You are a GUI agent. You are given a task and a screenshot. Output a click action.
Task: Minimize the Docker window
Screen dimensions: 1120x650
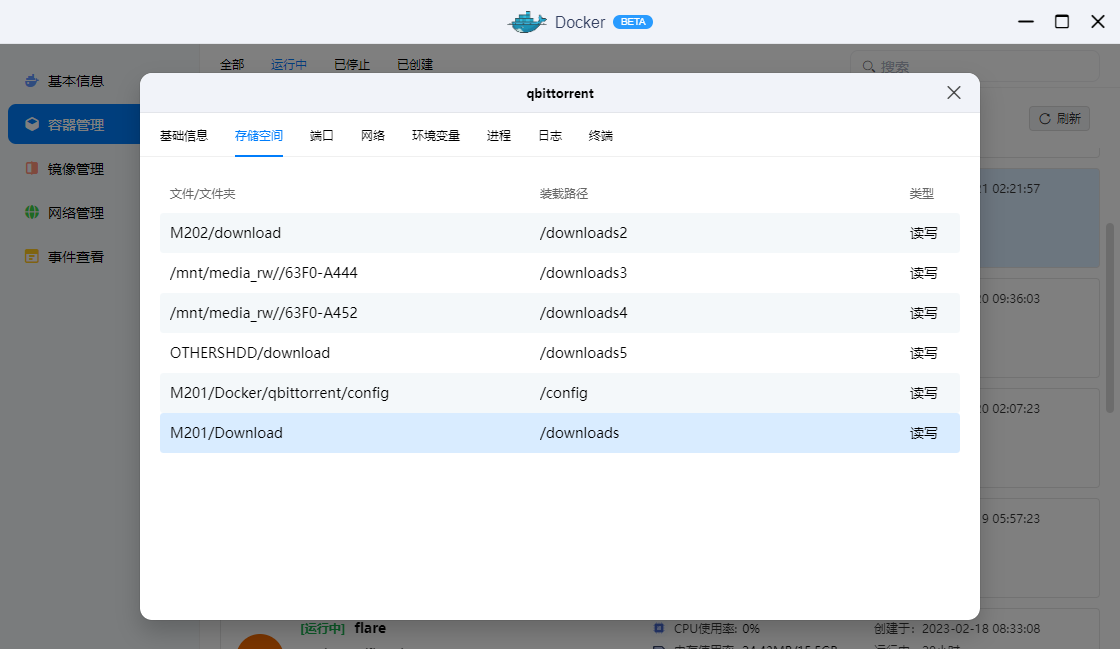(x=1026, y=21)
